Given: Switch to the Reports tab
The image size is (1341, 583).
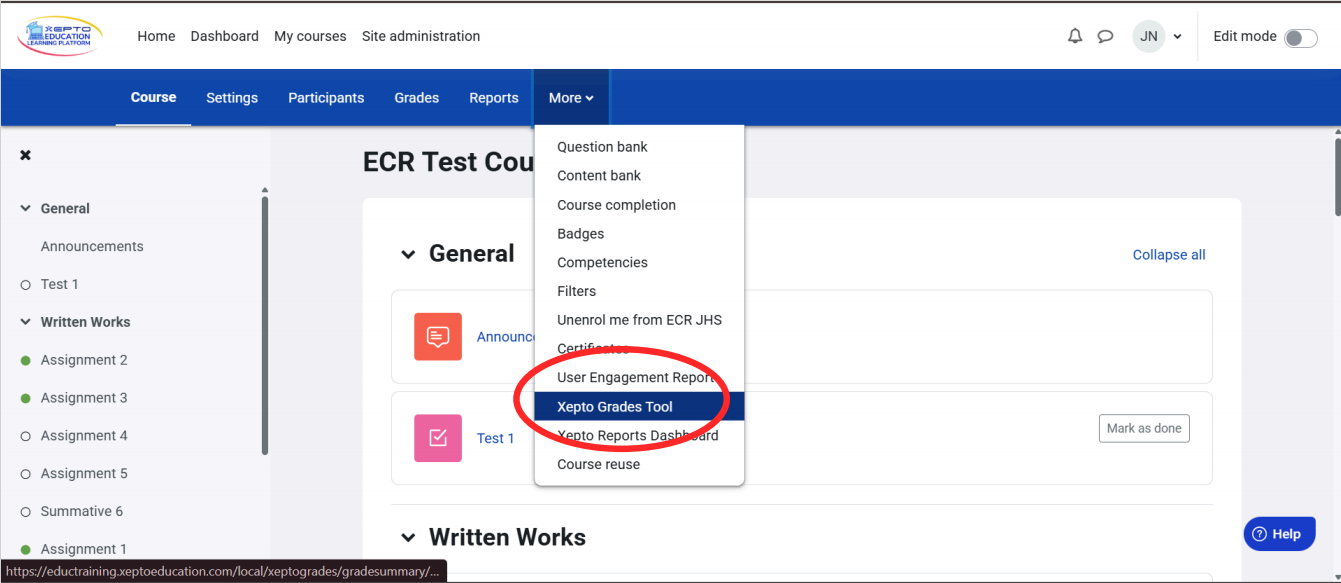Looking at the screenshot, I should click(x=494, y=98).
